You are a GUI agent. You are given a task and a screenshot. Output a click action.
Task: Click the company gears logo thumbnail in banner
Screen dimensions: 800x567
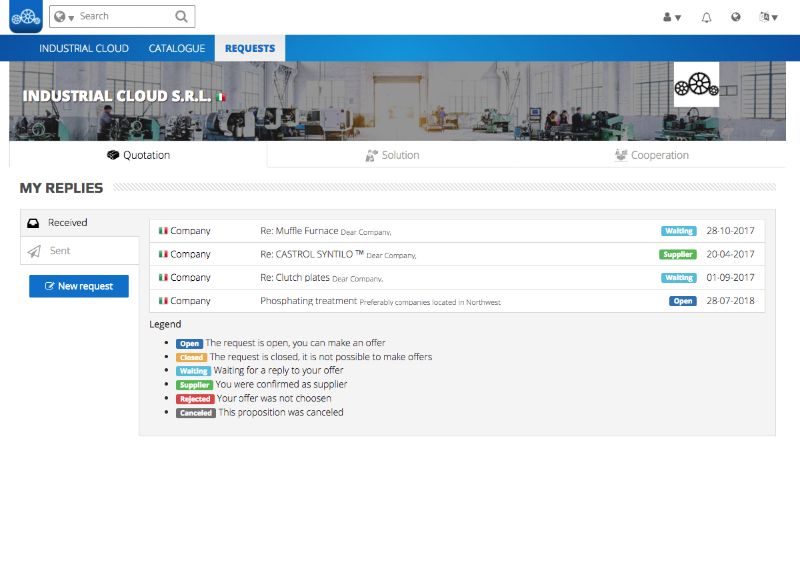coord(696,84)
